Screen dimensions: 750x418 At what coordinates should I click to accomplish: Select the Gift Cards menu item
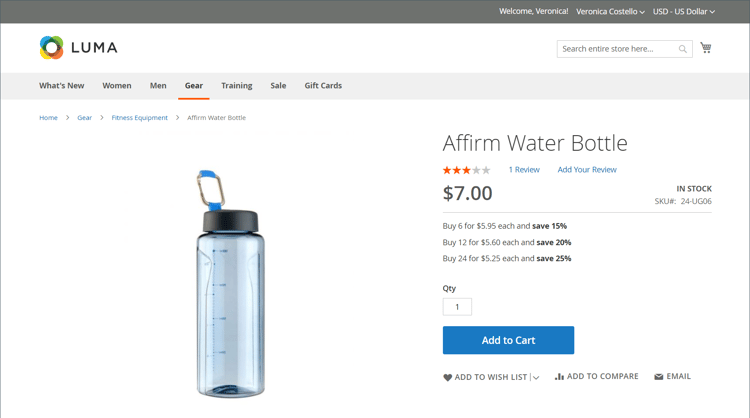click(323, 86)
